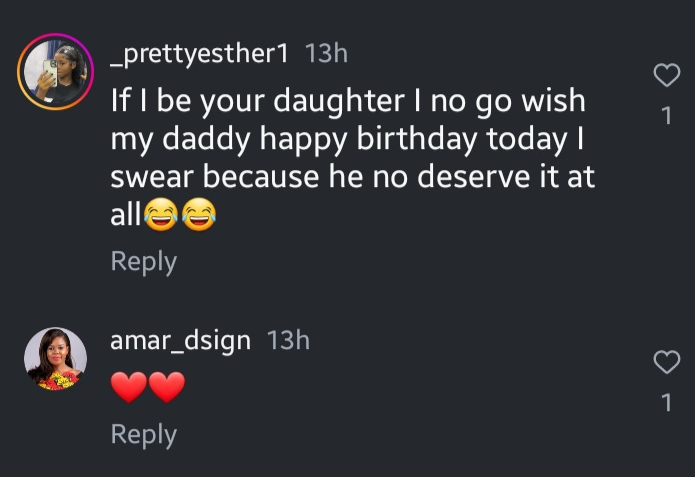Reply to amar_dsign's comment
695x477 pixels.
143,434
